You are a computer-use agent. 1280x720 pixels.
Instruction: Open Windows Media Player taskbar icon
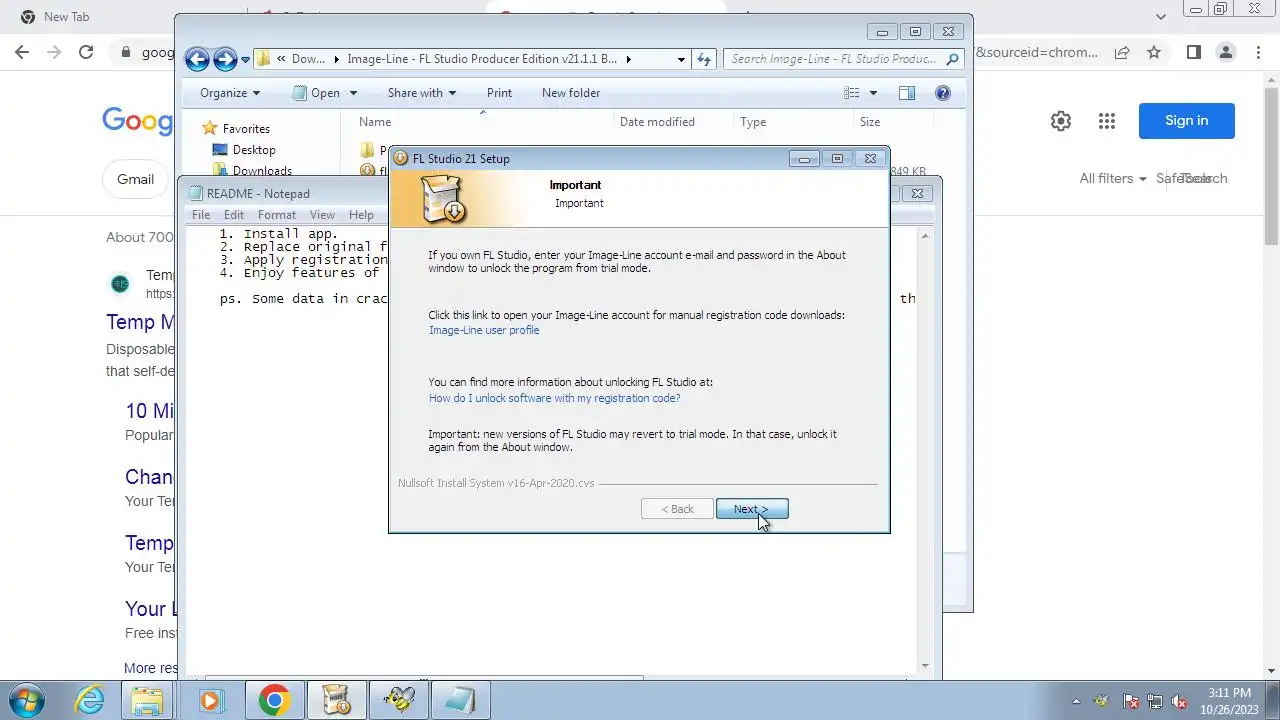[x=209, y=701]
